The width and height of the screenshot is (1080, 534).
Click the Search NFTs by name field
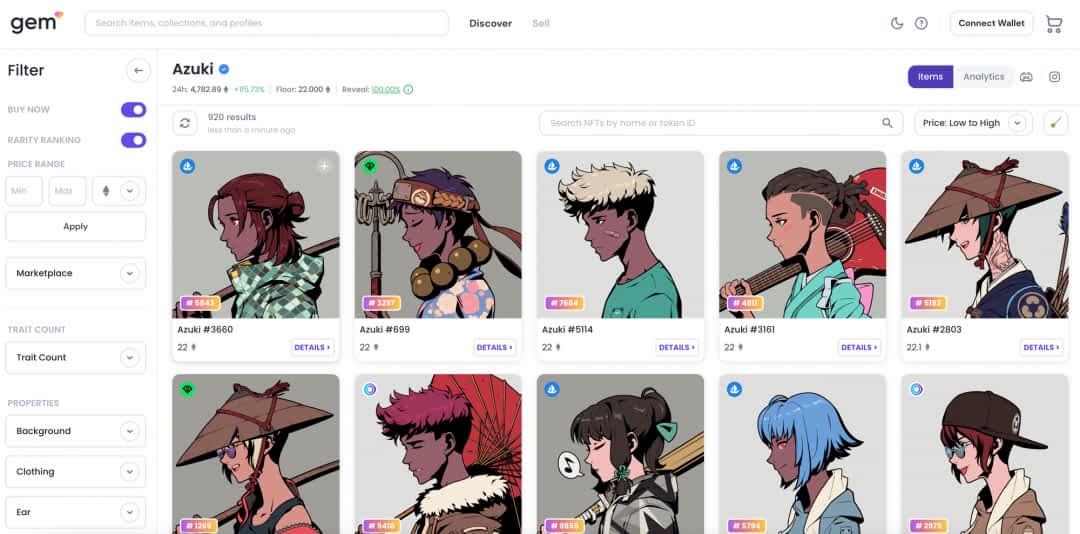[x=720, y=123]
